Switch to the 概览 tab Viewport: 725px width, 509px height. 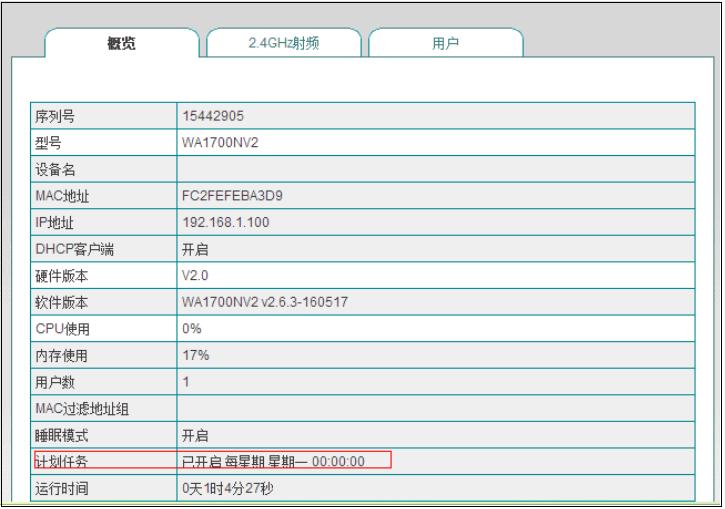(x=122, y=43)
